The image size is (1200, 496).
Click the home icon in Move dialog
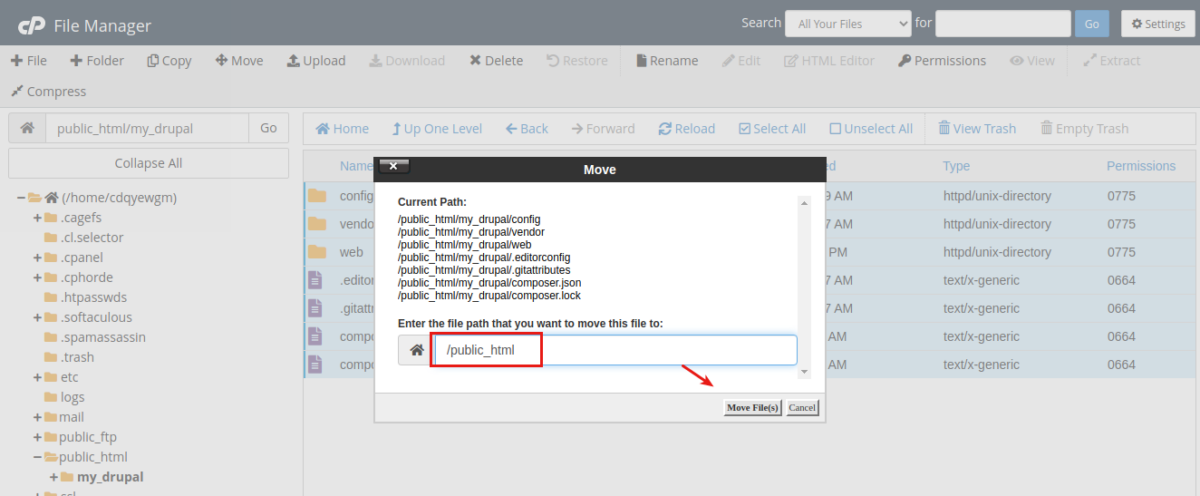pyautogui.click(x=416, y=350)
